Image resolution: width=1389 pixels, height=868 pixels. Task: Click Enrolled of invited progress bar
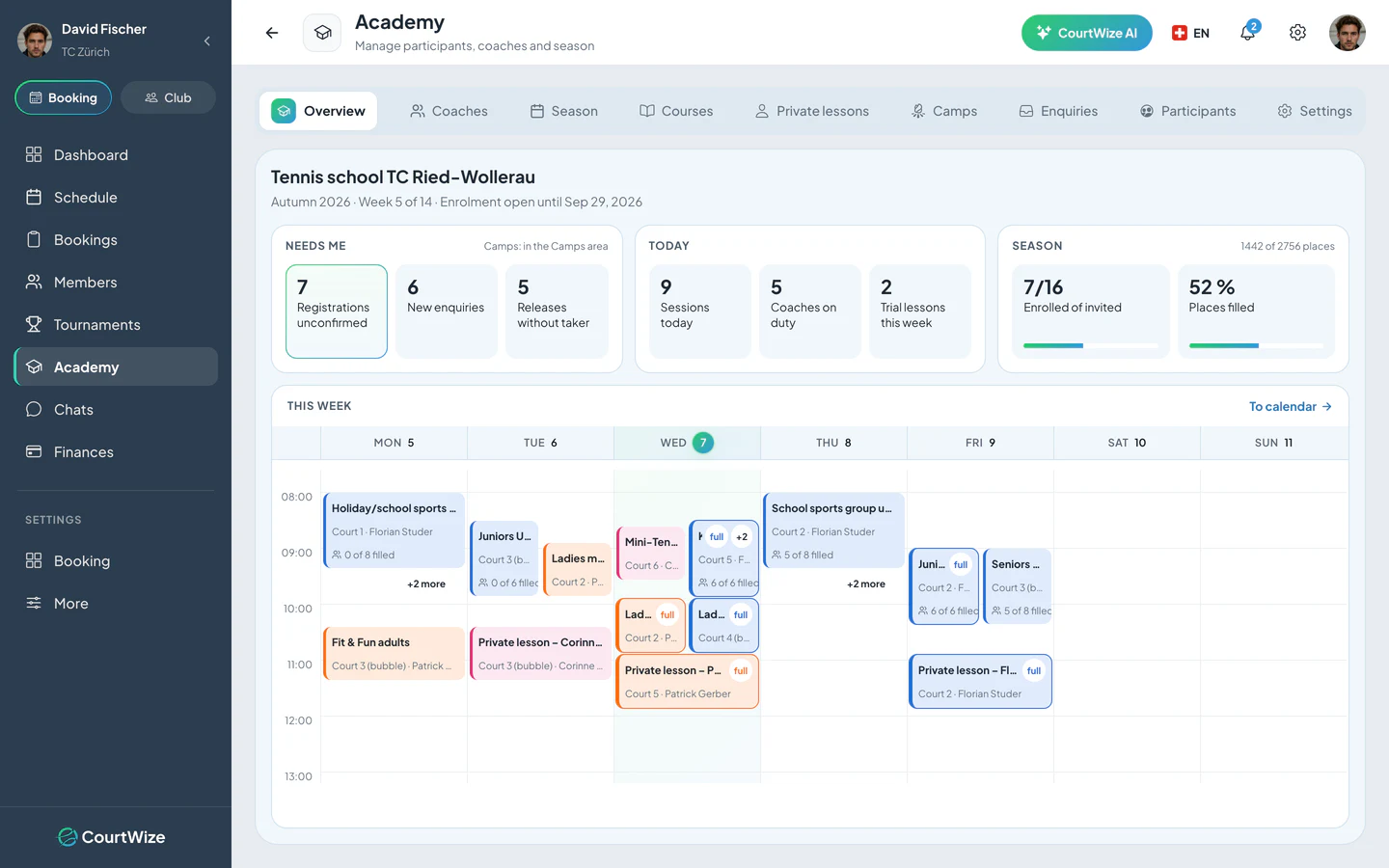tap(1091, 345)
